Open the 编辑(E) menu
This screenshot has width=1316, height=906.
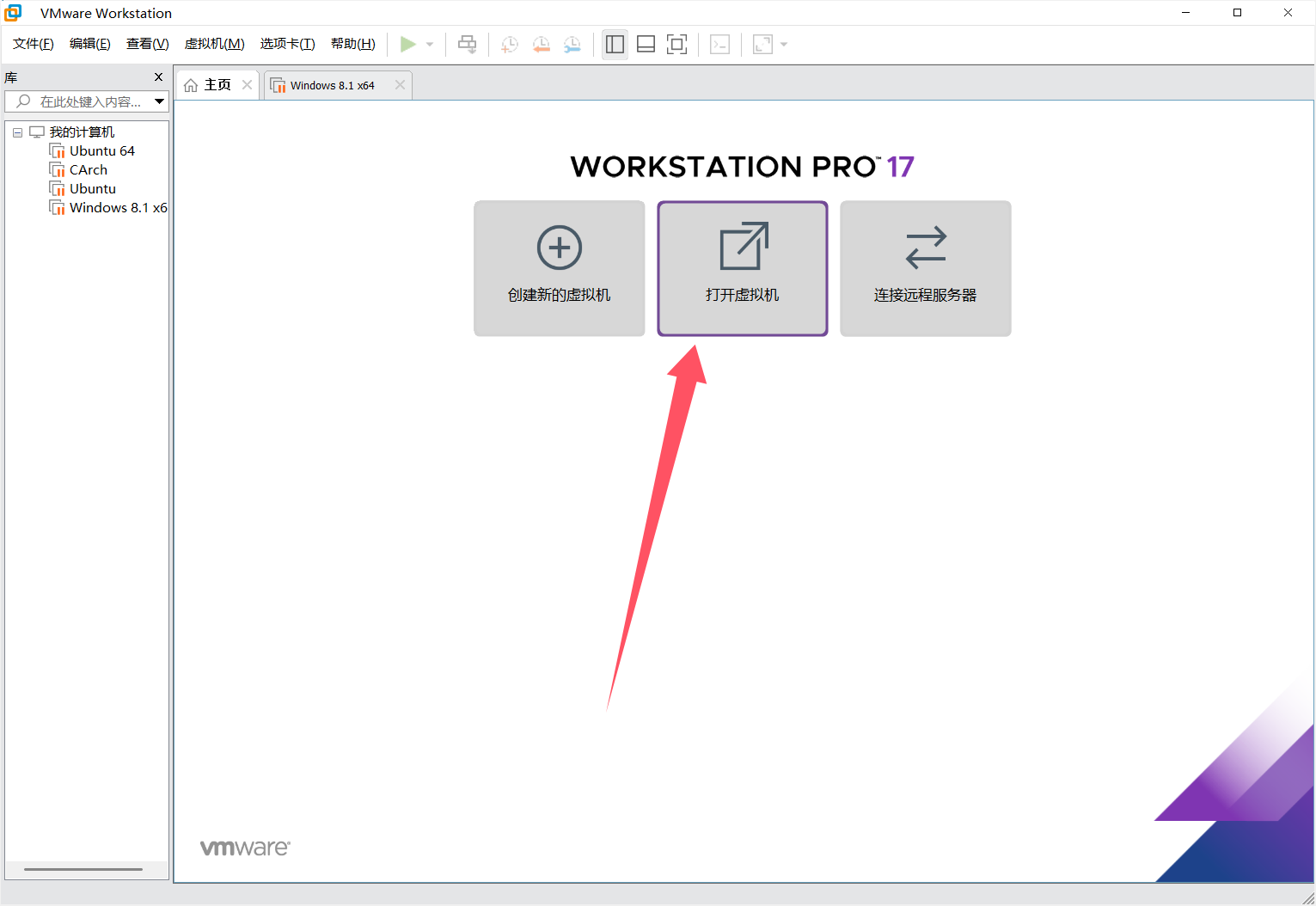click(90, 44)
